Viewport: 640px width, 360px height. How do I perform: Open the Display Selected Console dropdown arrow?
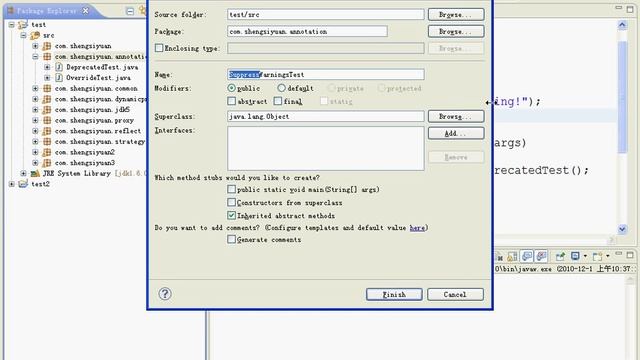pyautogui.click(x=585, y=256)
